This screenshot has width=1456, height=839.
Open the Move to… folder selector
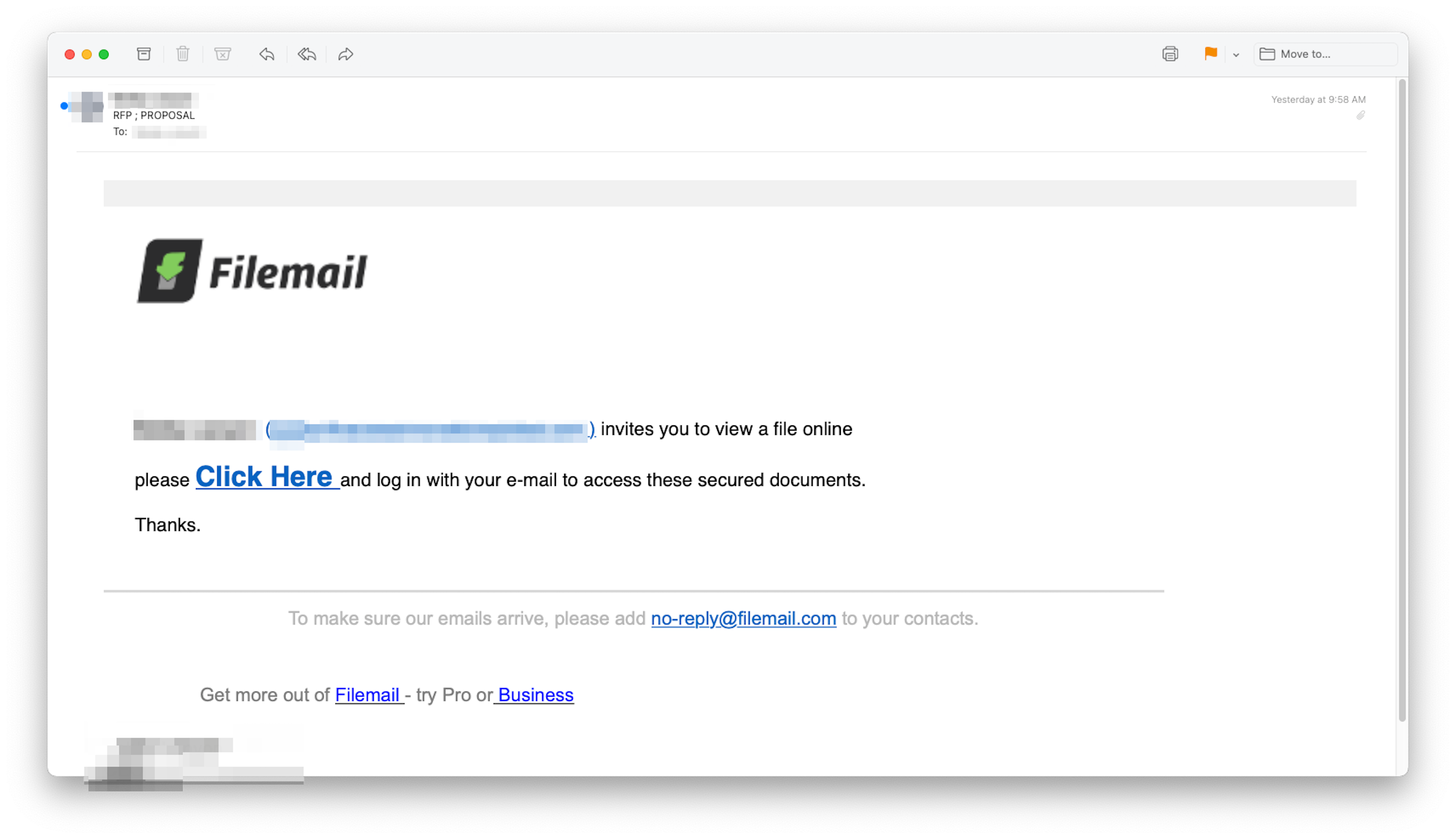[x=1325, y=54]
